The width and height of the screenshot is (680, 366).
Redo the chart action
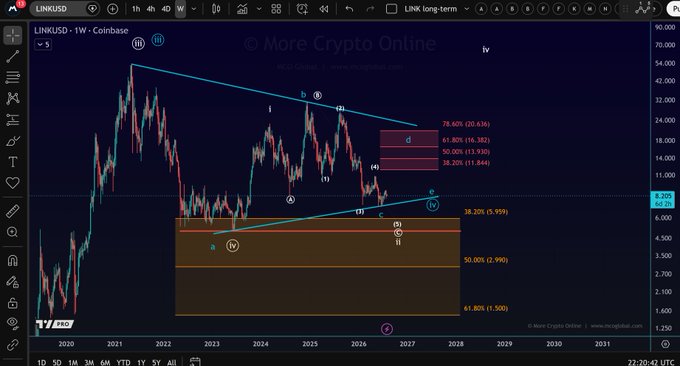(x=370, y=9)
